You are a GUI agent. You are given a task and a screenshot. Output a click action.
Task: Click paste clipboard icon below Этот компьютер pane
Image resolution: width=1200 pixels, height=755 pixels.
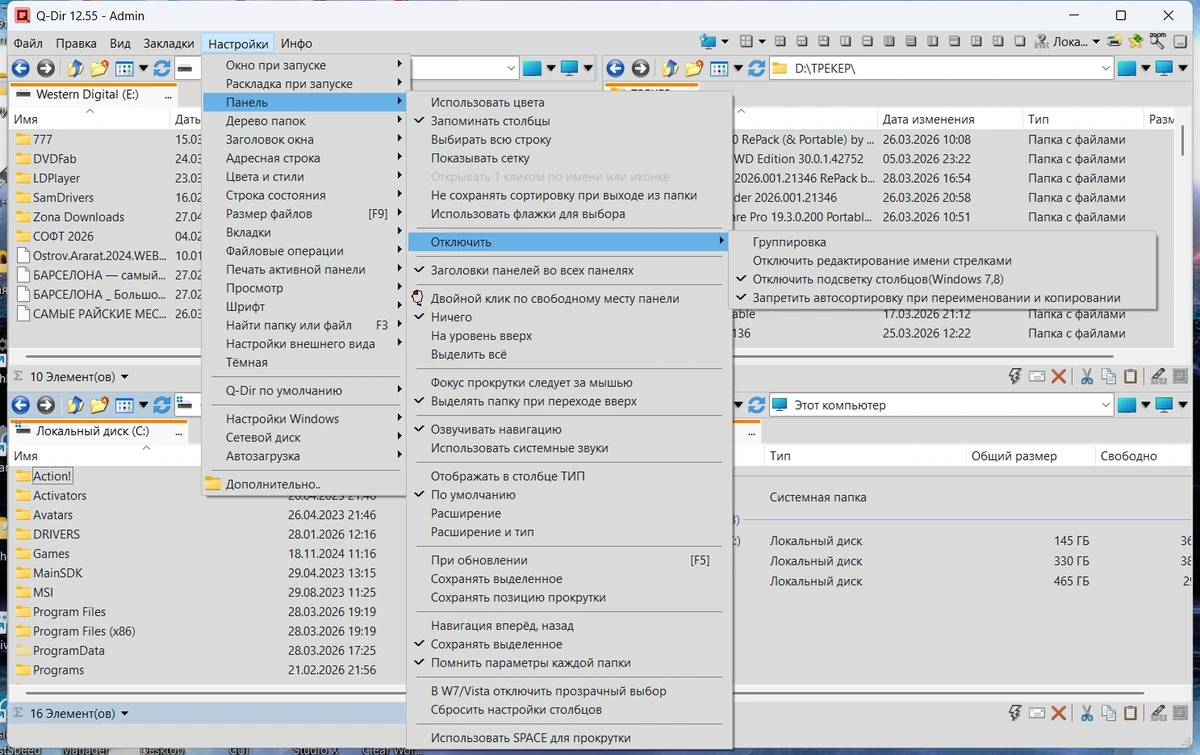click(1131, 713)
